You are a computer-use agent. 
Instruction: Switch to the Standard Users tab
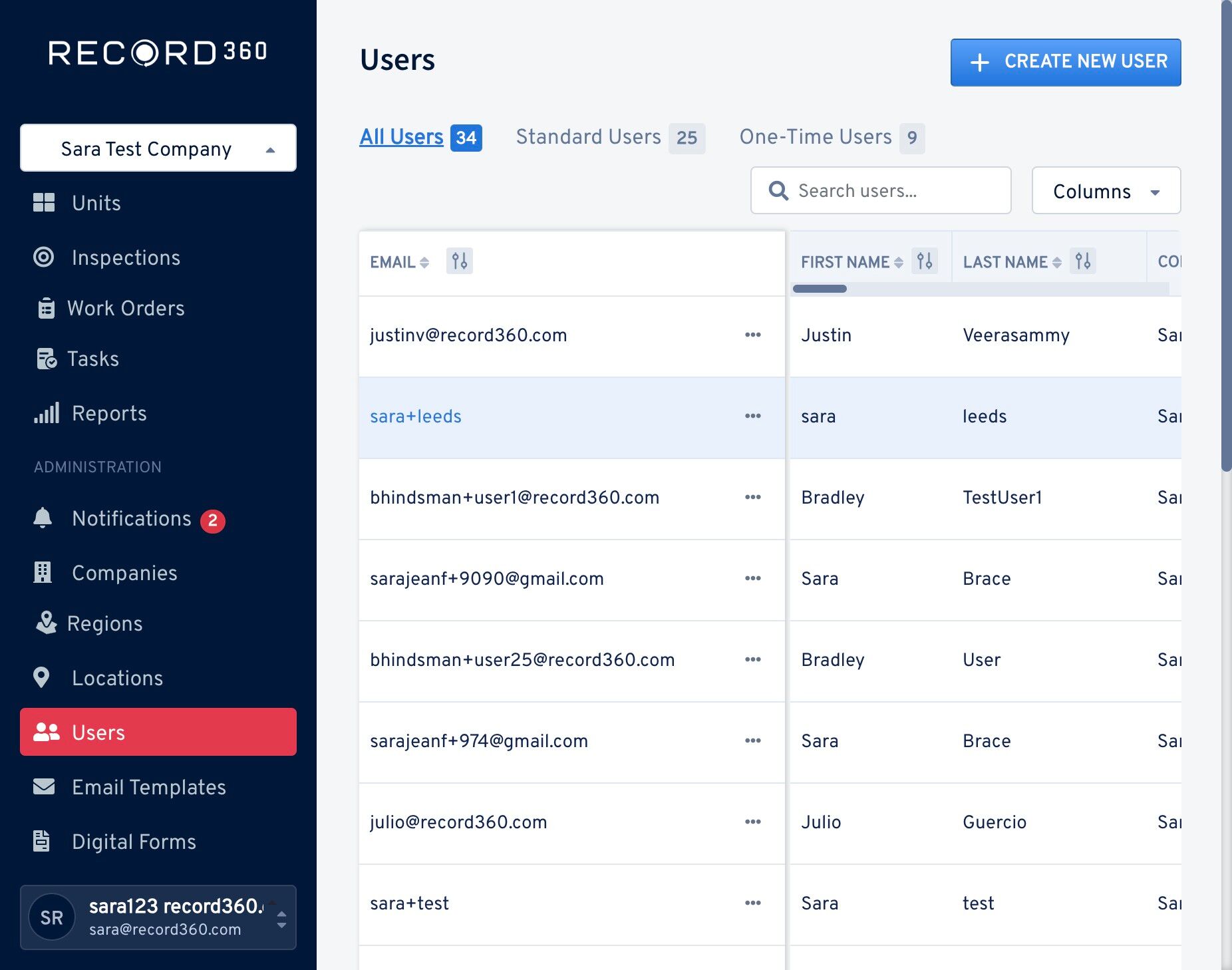click(x=610, y=137)
